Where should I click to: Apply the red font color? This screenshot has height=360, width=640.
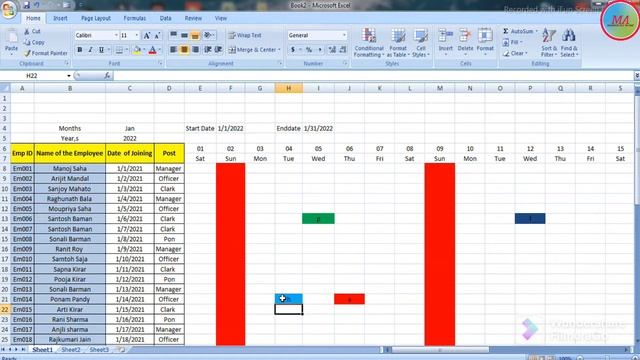[x=152, y=50]
